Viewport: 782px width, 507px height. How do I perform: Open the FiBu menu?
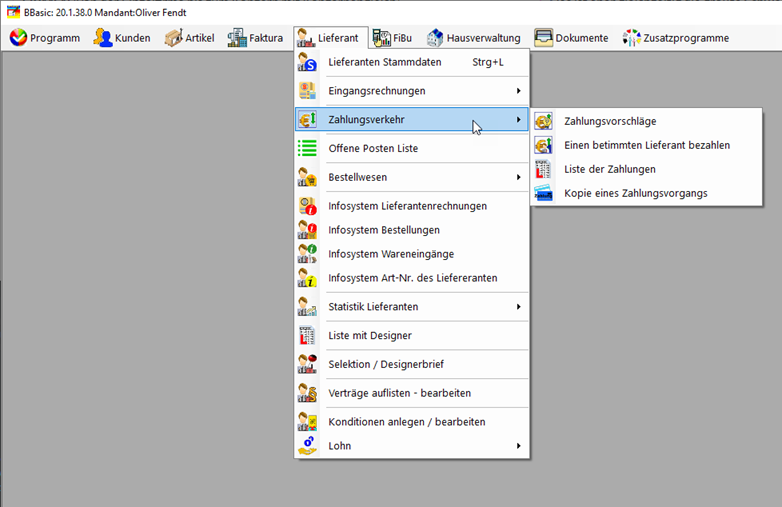point(392,38)
